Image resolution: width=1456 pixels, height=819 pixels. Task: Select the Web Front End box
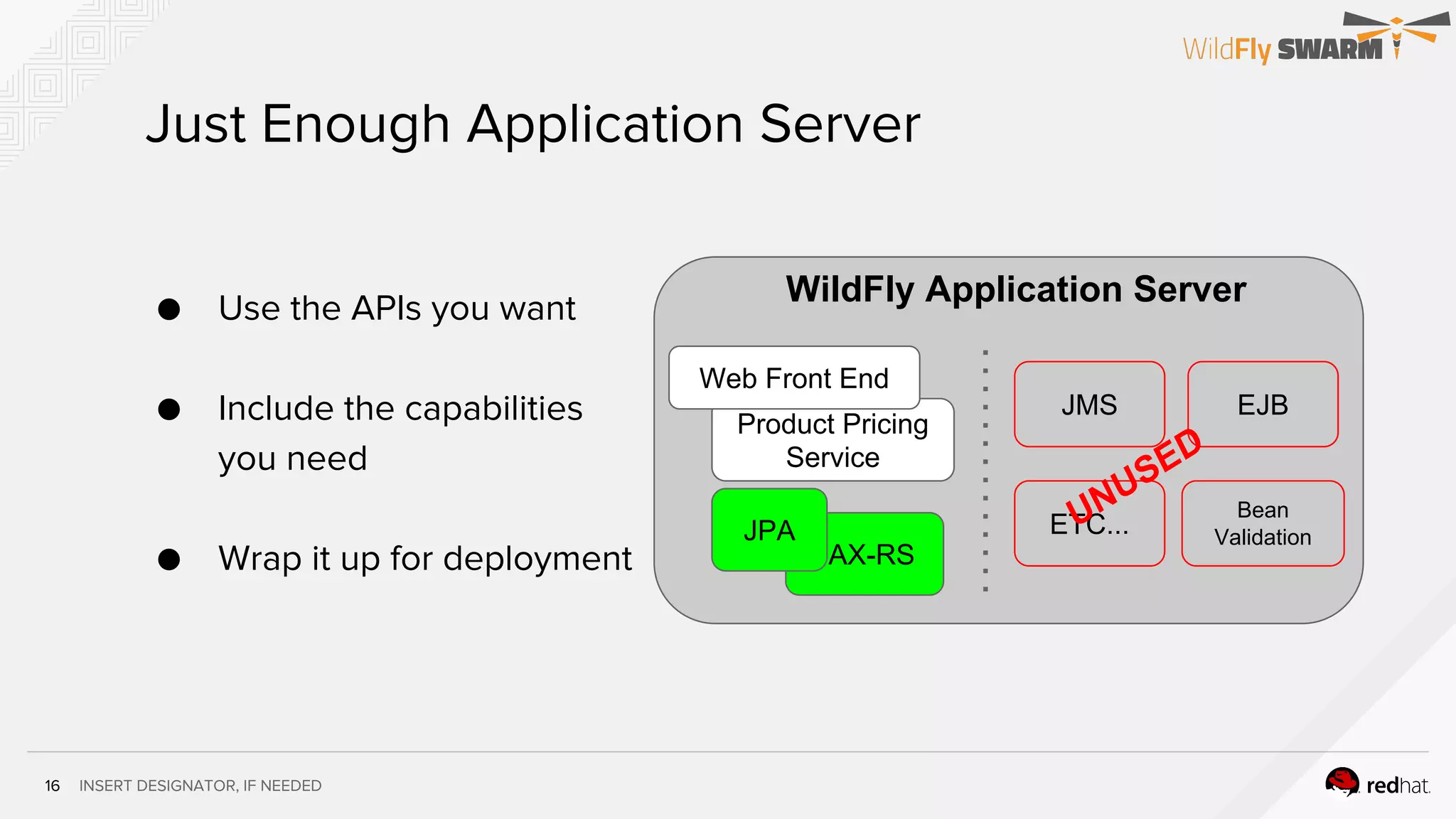(x=794, y=378)
